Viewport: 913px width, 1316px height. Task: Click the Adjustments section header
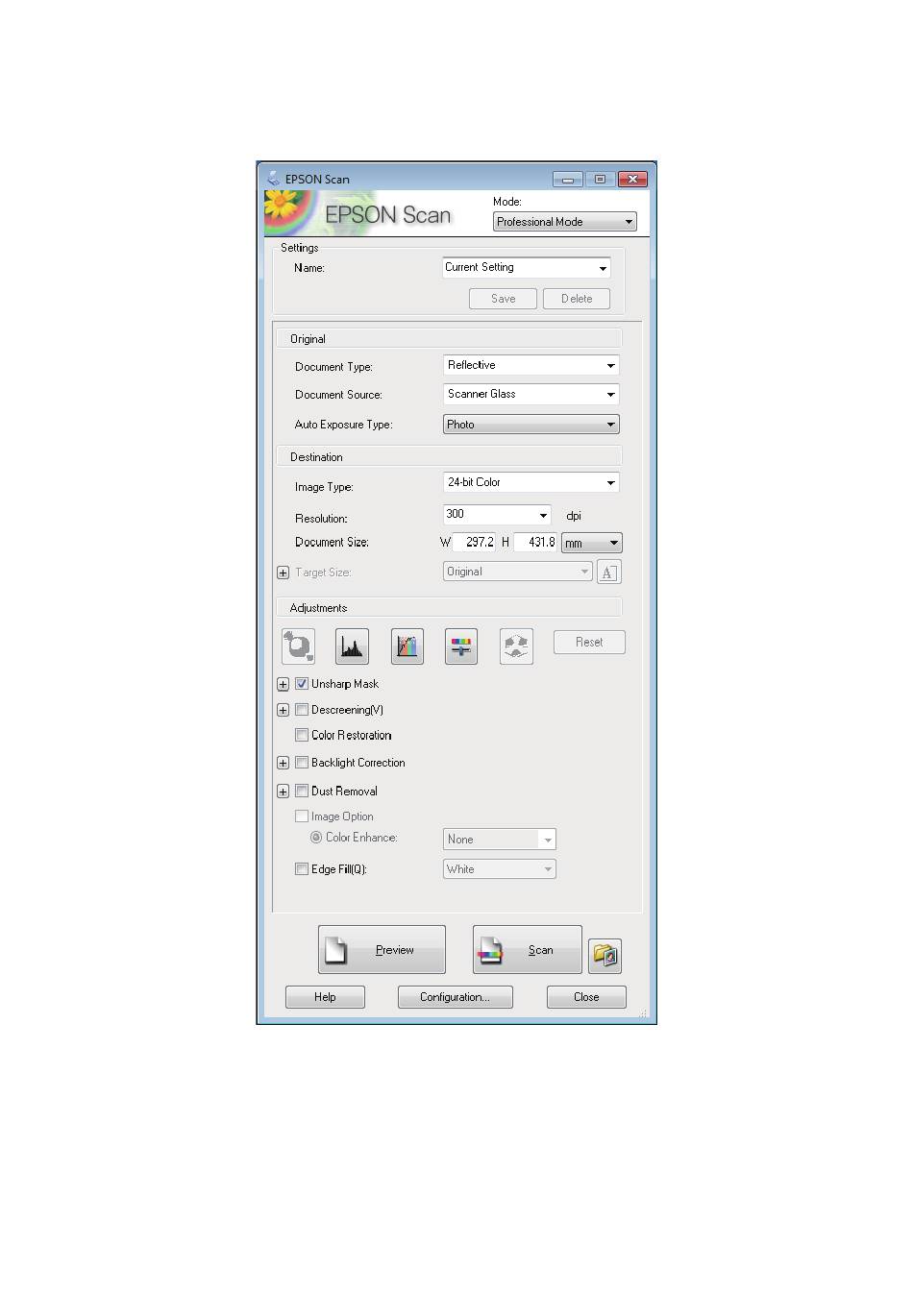coord(450,608)
